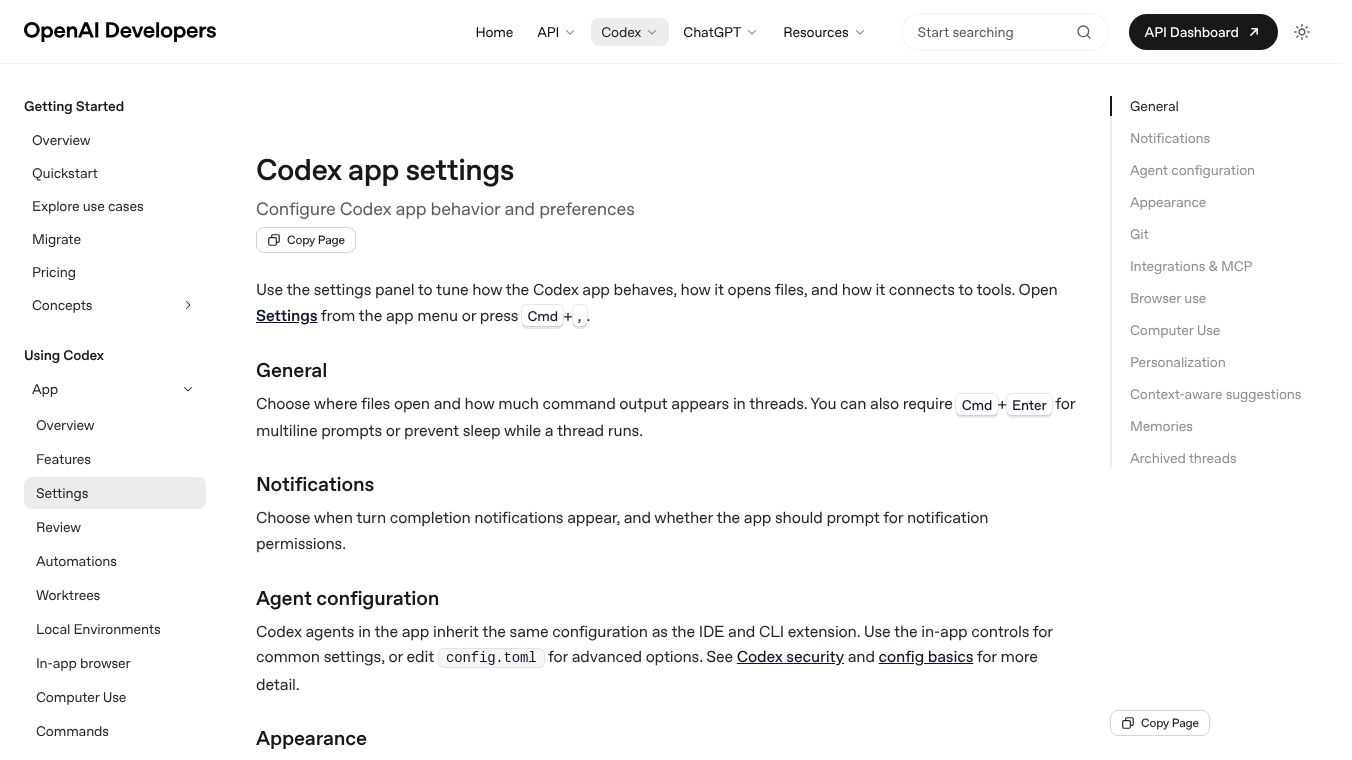The height and width of the screenshot is (760, 1352).
Task: Jump to Integrations & MCP in the contents list
Action: tap(1191, 266)
